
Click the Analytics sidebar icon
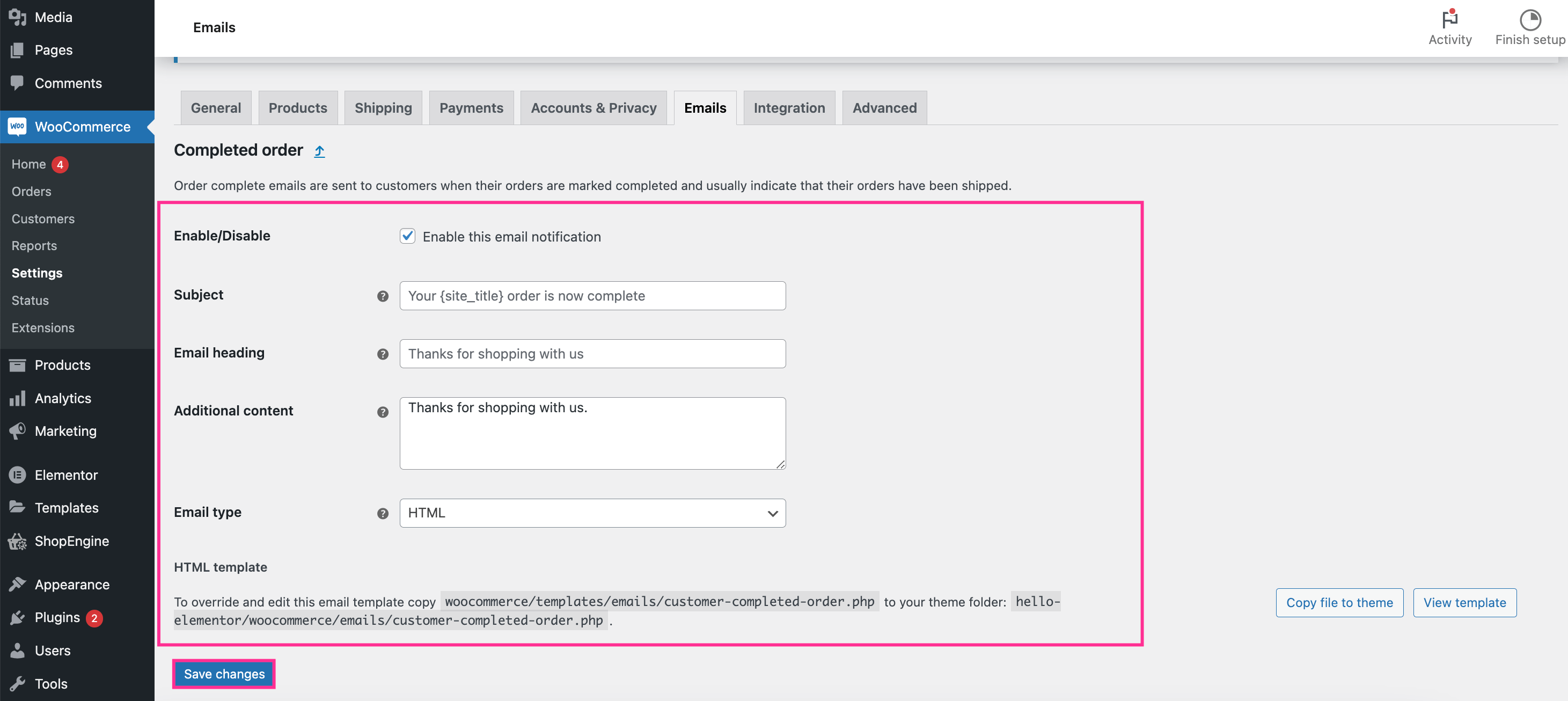(x=17, y=397)
